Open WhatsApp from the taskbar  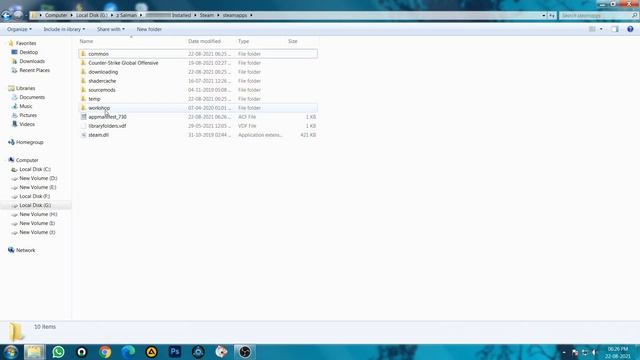(x=58, y=352)
